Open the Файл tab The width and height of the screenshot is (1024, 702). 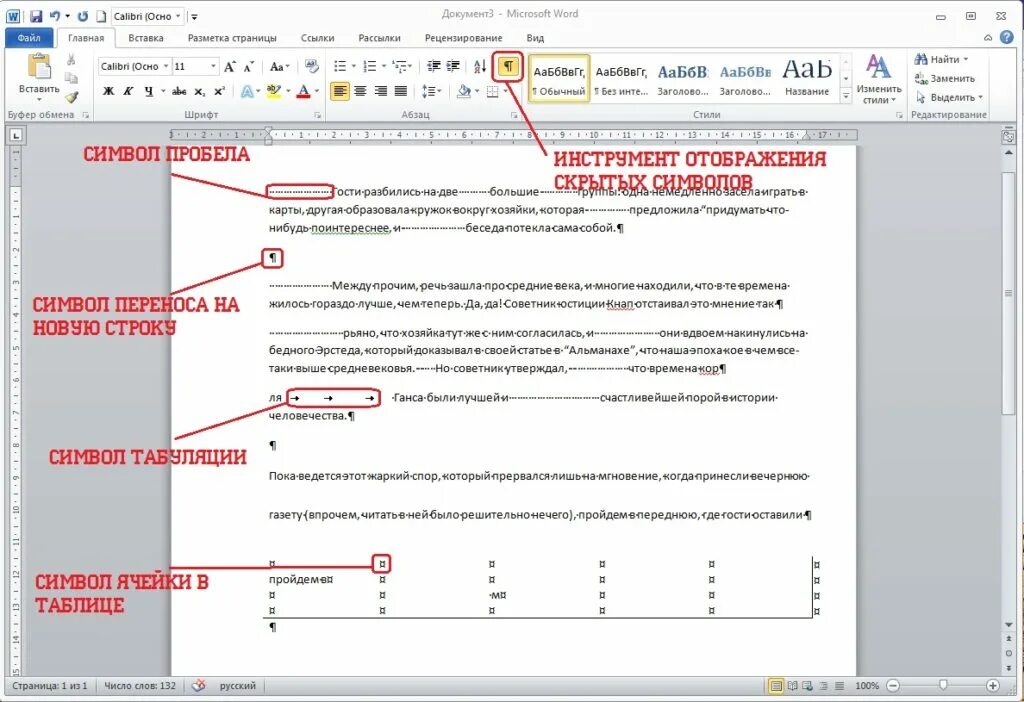[29, 38]
